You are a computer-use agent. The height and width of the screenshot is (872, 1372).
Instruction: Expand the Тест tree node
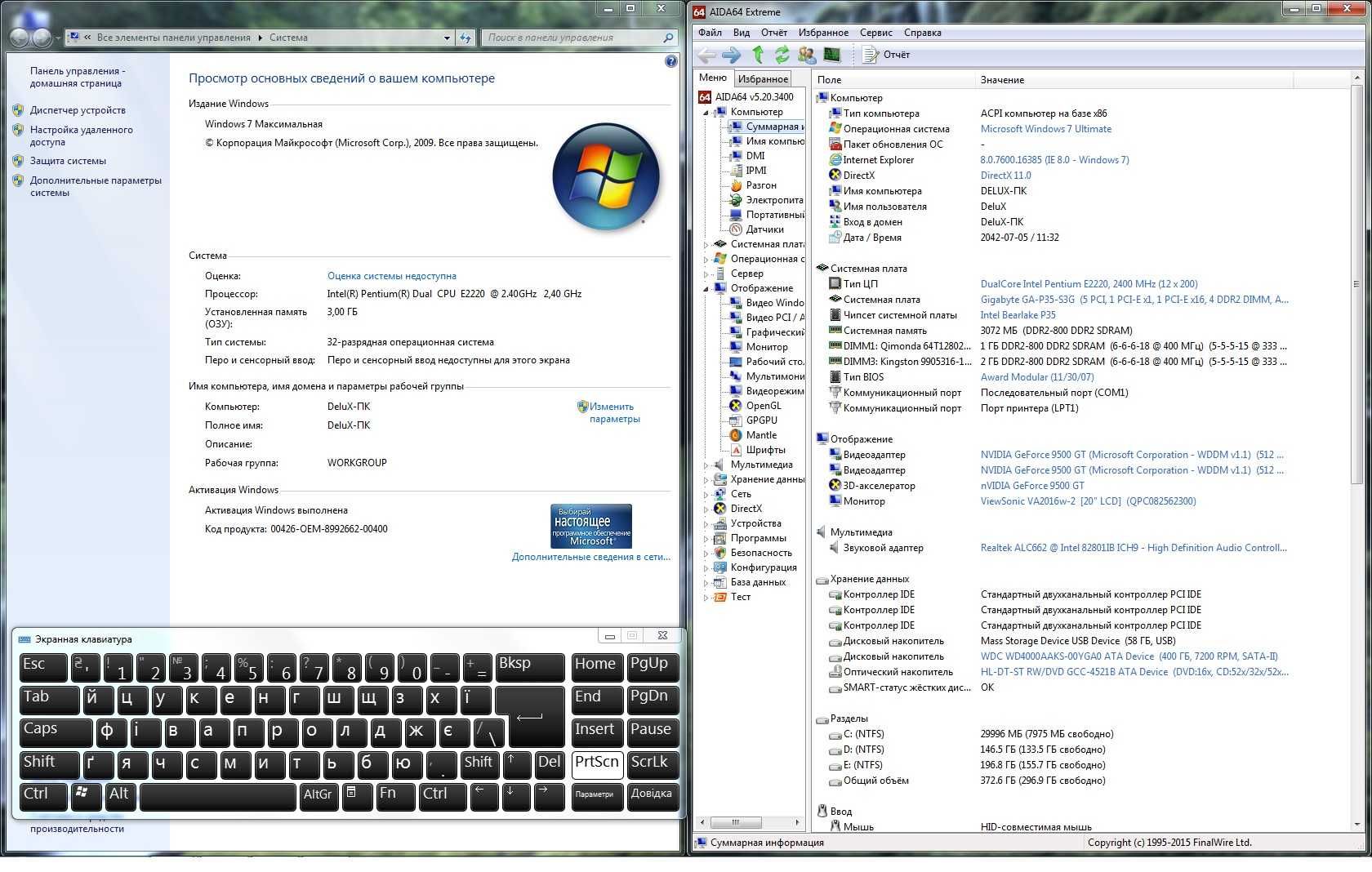706,597
